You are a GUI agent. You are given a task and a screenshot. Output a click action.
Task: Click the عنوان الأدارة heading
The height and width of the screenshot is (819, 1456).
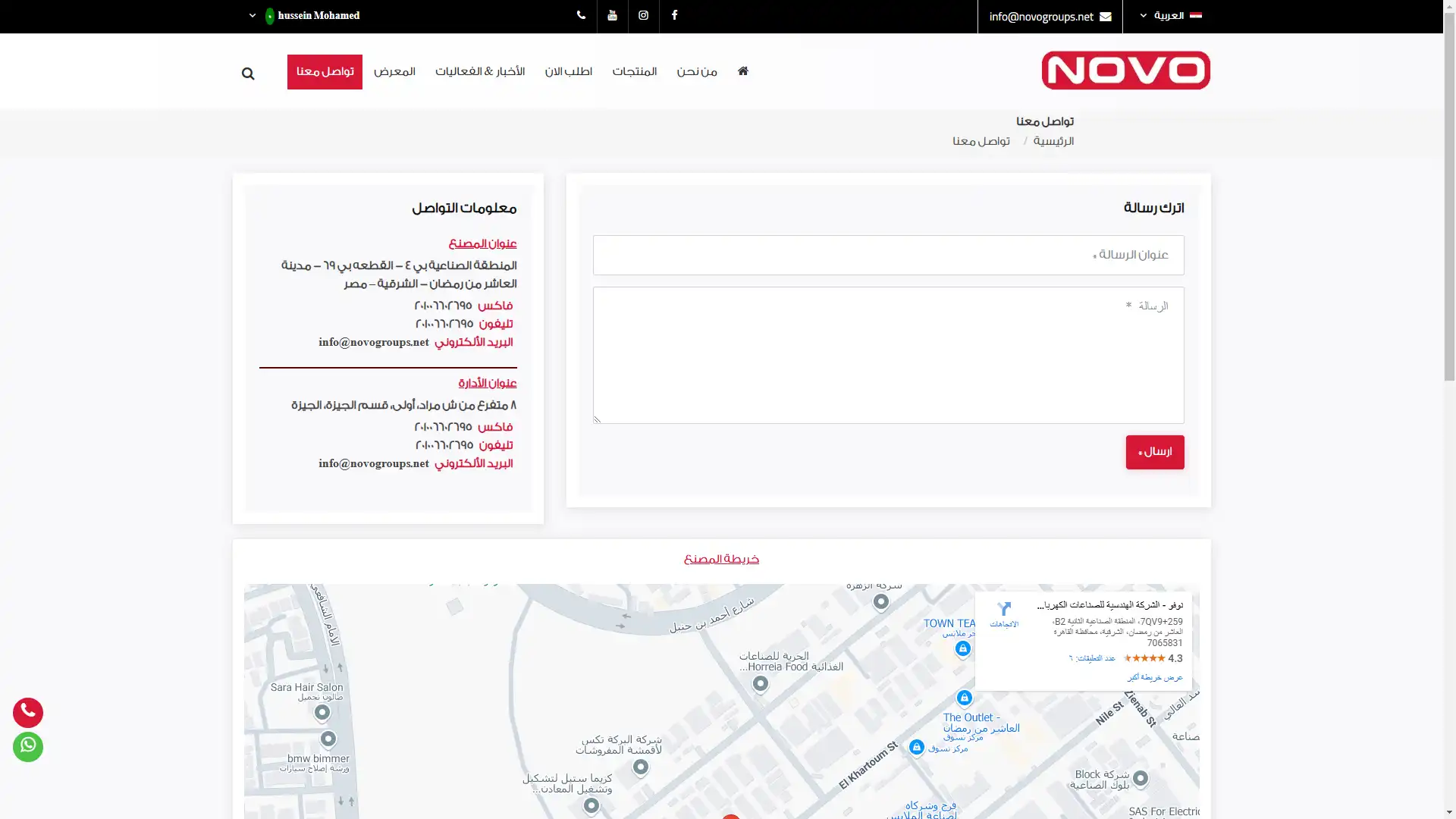click(x=487, y=383)
